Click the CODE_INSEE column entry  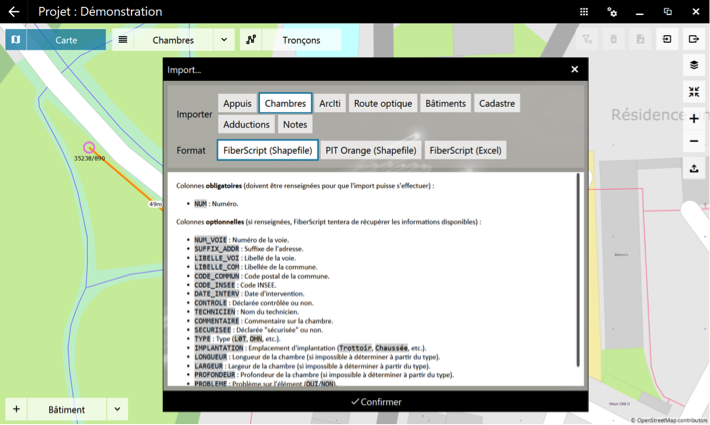click(235, 285)
